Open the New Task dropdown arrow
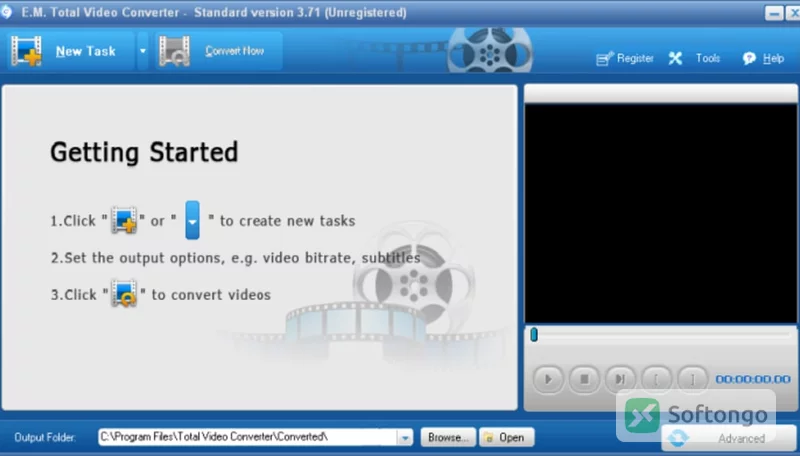Viewport: 800px width, 456px height. [x=143, y=51]
